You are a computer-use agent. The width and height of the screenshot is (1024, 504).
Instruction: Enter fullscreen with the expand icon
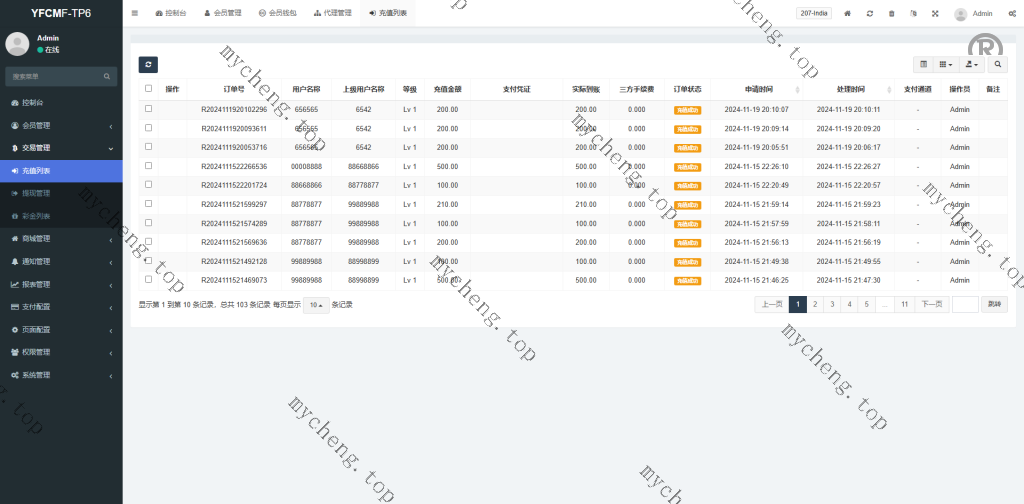[935, 14]
